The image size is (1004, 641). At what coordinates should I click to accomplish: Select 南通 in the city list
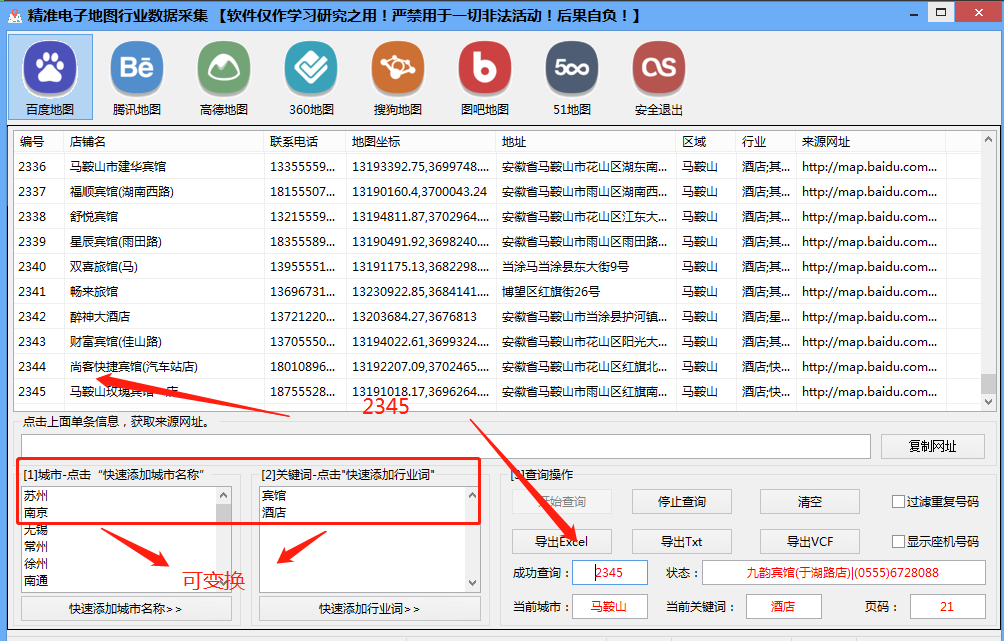[x=36, y=581]
